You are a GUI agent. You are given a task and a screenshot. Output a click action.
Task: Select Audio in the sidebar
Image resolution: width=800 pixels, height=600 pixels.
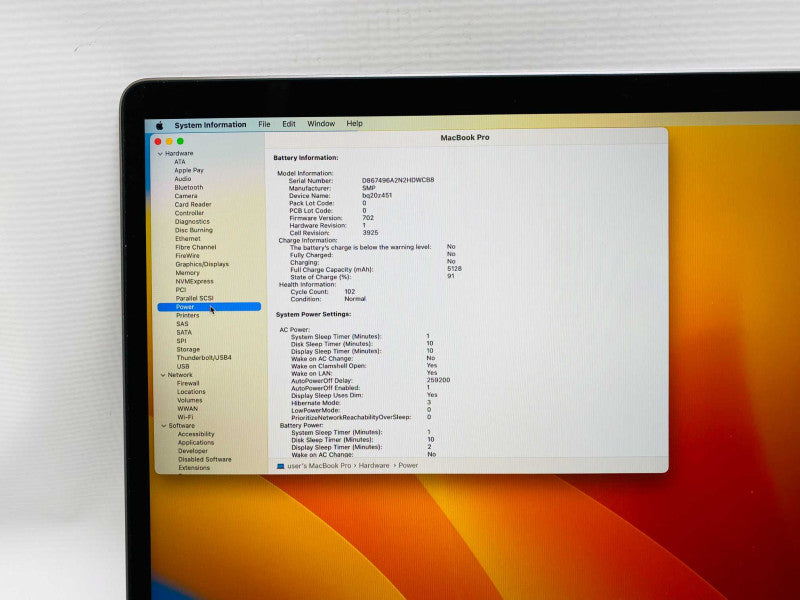pyautogui.click(x=183, y=179)
